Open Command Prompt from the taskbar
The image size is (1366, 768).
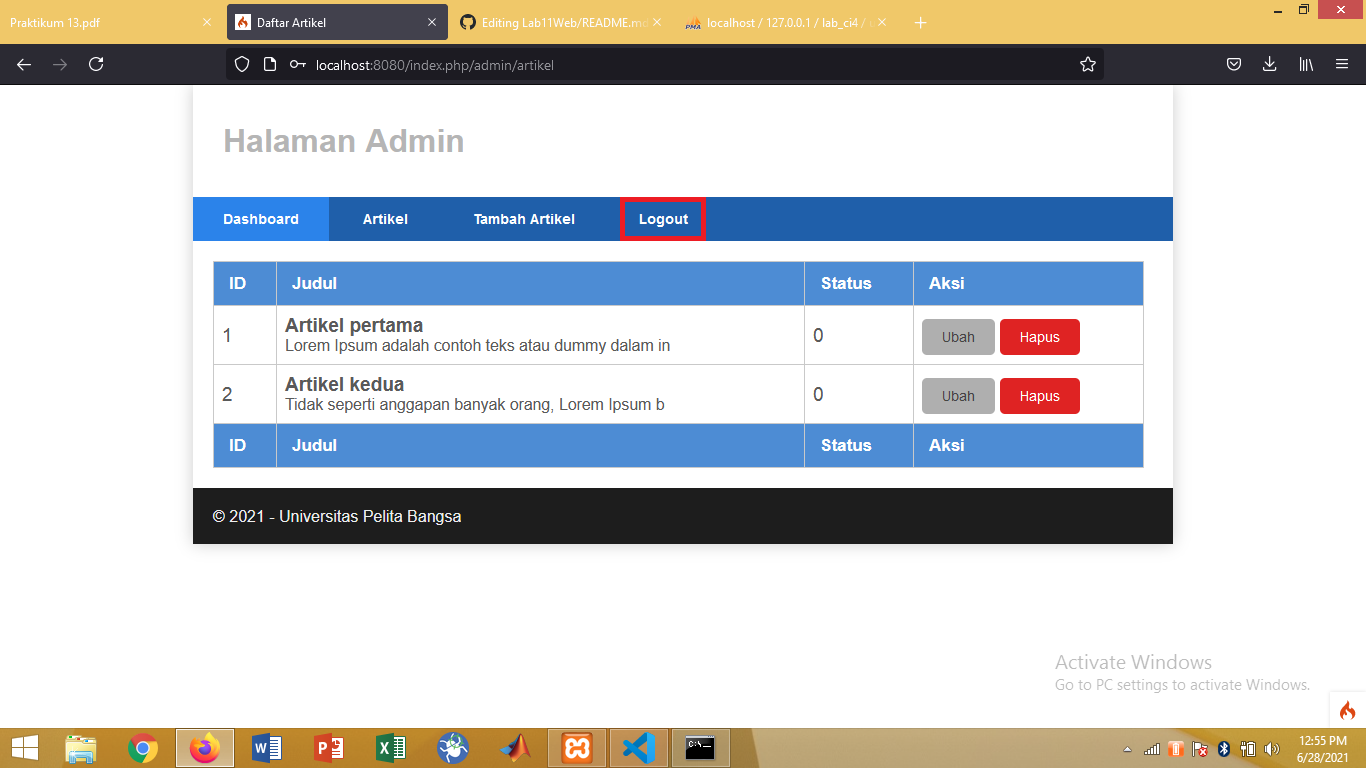pos(700,747)
